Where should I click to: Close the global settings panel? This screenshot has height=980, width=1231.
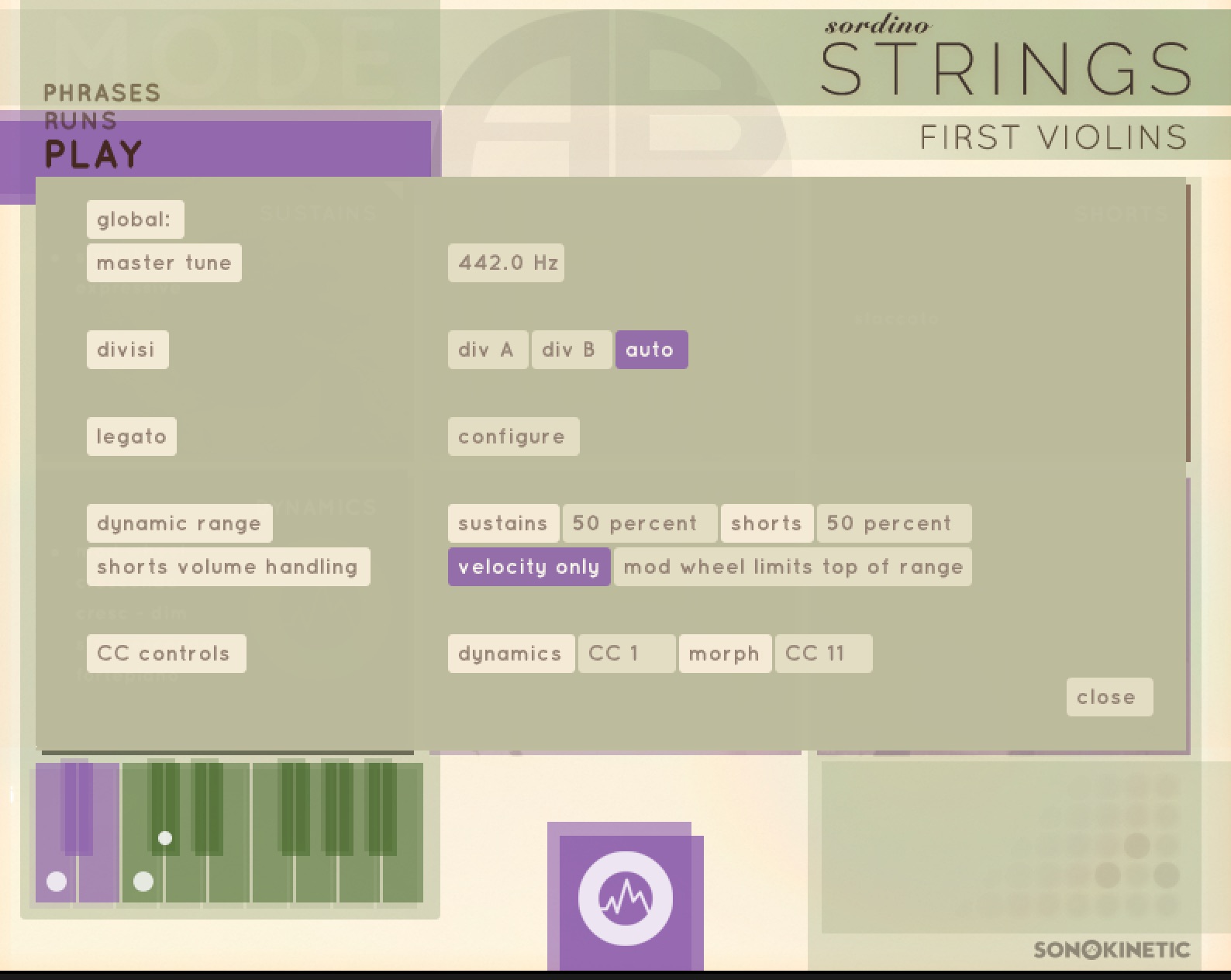1109,697
